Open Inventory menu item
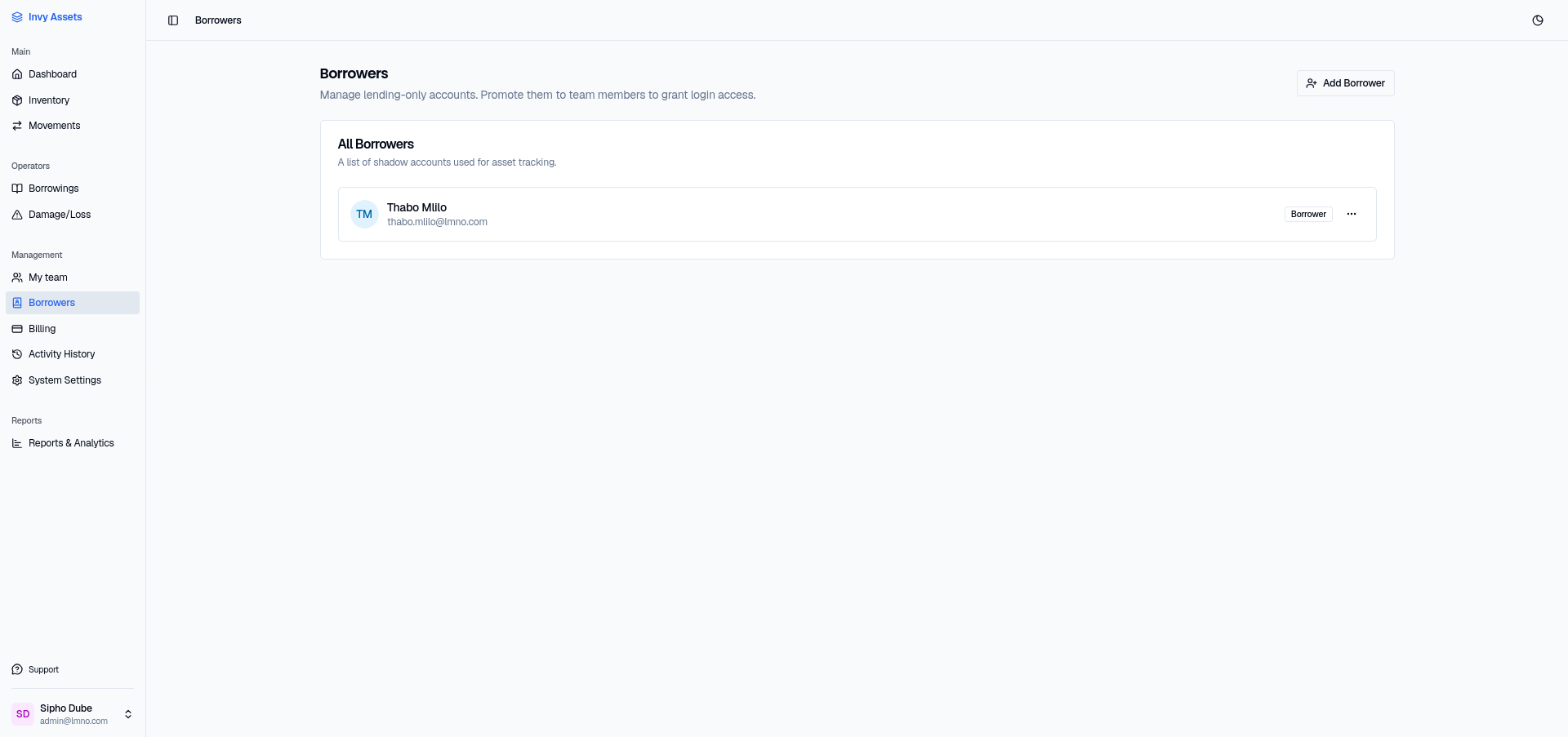 [x=73, y=100]
